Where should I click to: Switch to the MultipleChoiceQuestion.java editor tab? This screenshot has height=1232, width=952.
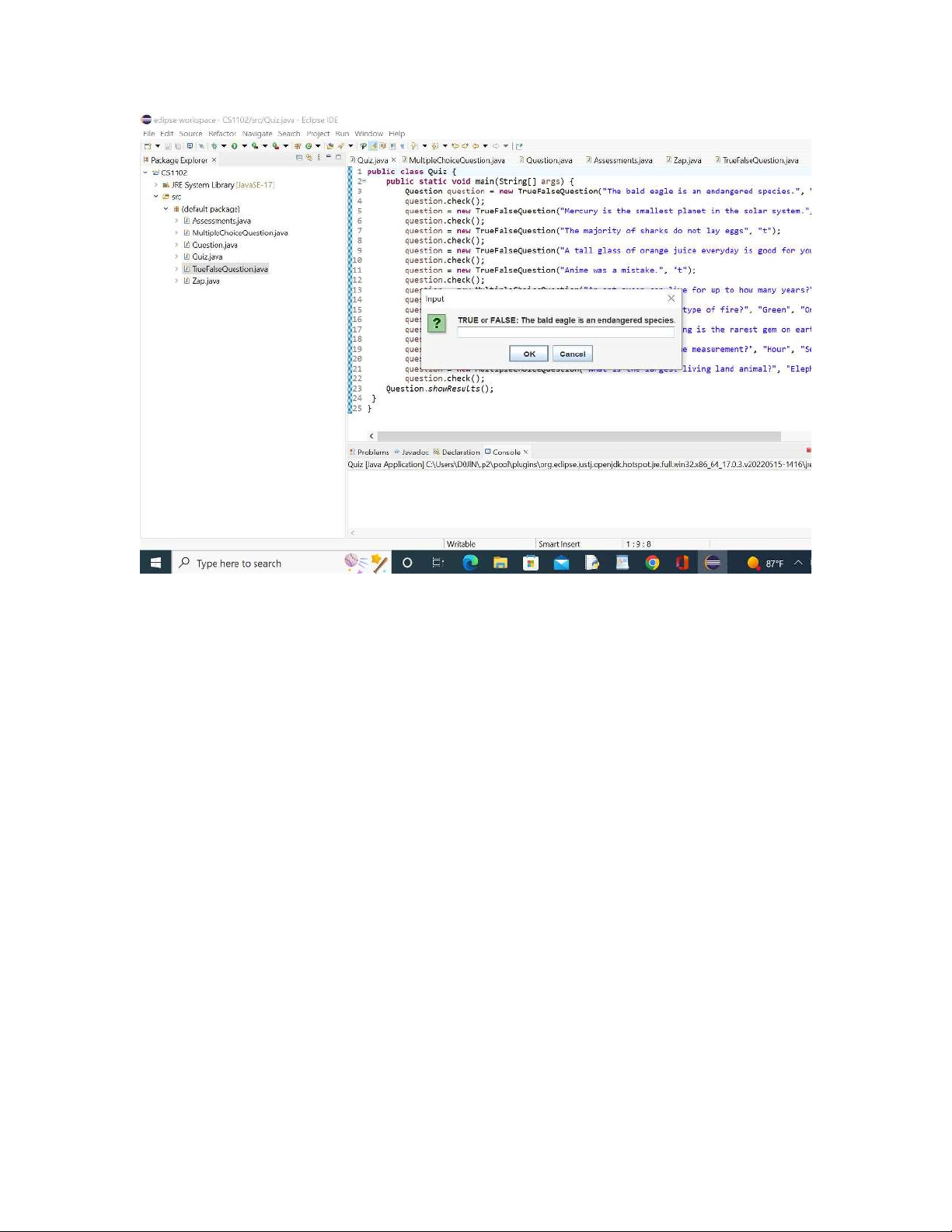point(457,160)
